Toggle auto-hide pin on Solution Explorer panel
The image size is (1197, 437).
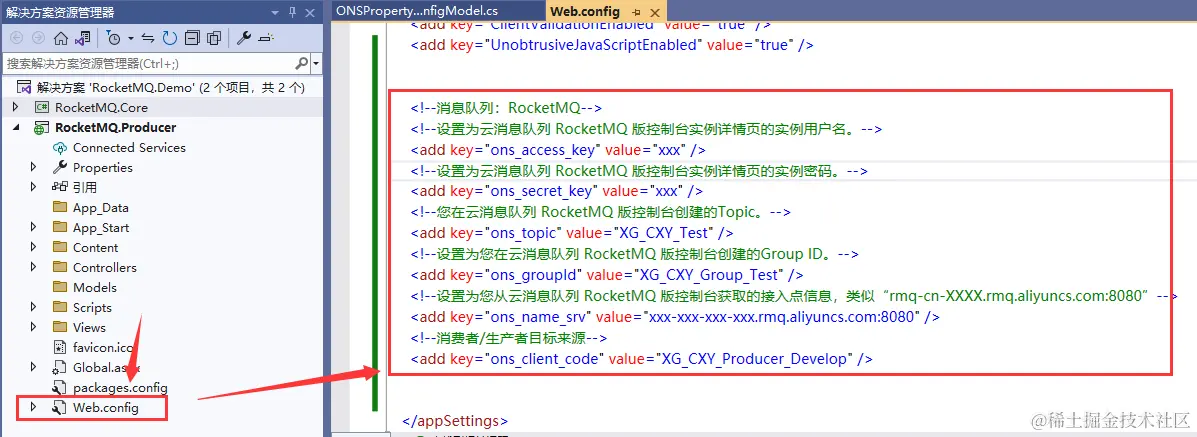click(x=292, y=12)
